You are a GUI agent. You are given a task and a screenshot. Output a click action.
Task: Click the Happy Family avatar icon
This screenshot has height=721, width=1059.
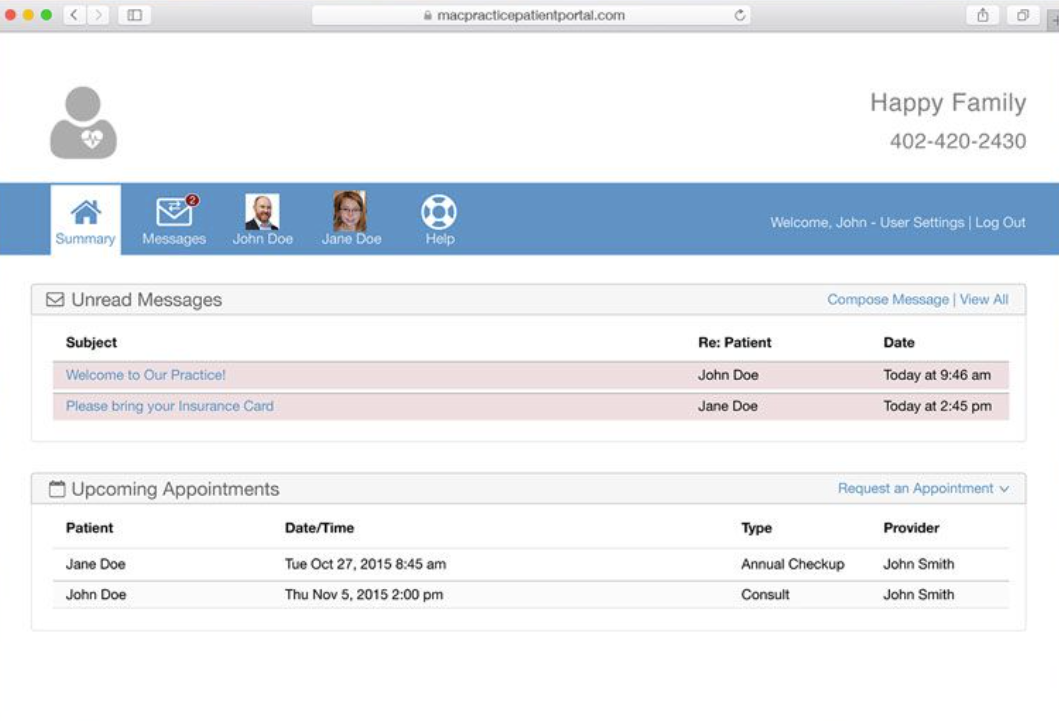click(x=84, y=120)
